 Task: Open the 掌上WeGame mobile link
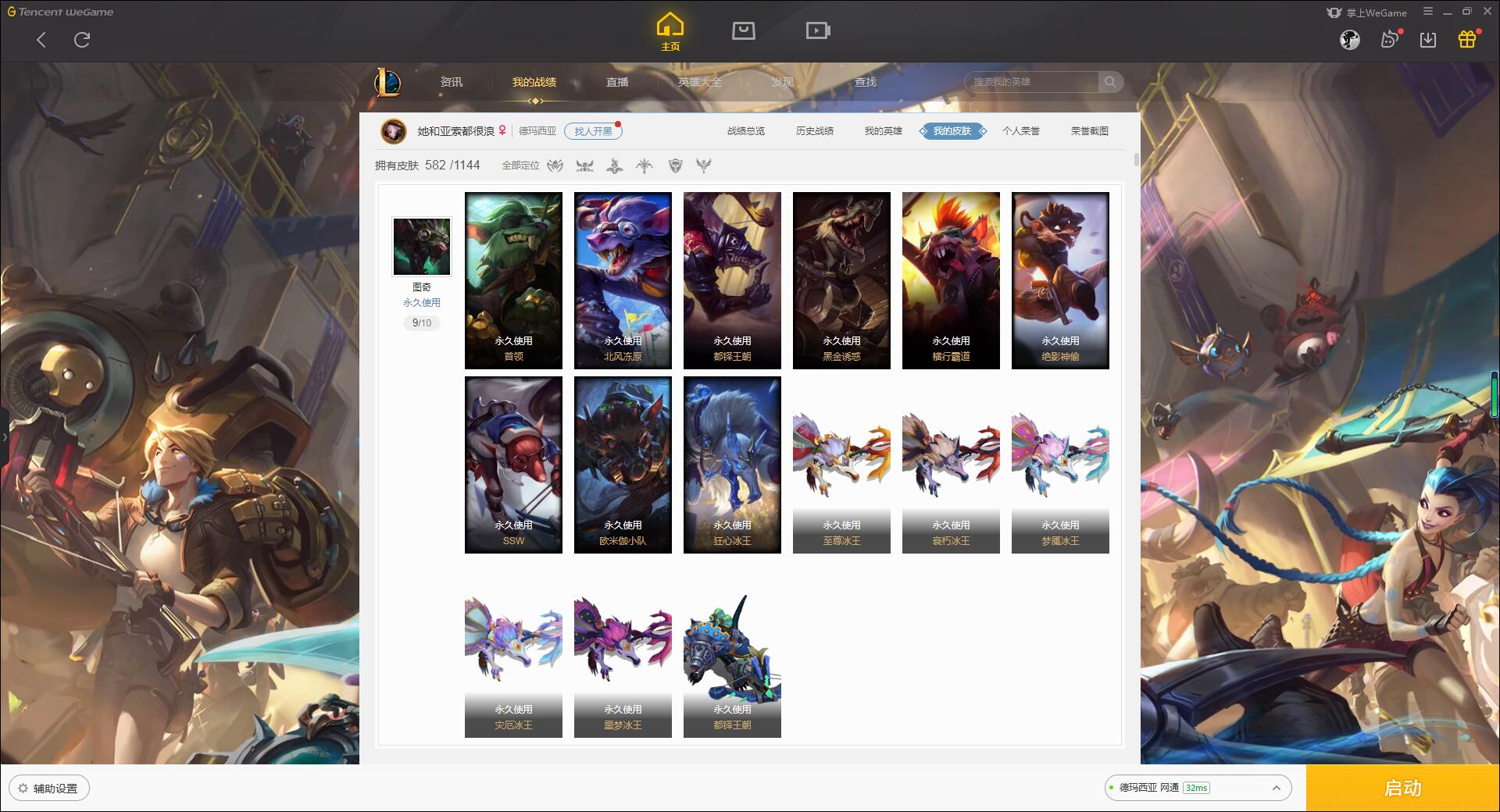(x=1366, y=12)
